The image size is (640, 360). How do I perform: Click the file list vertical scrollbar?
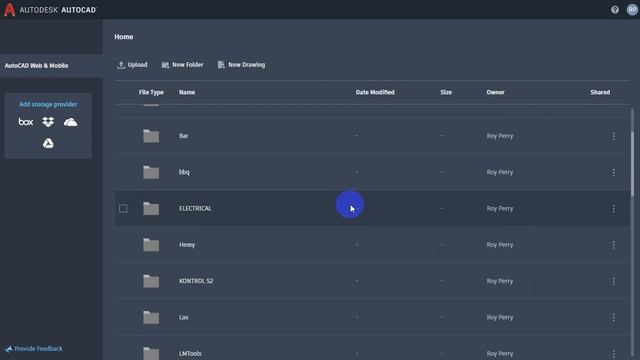(633, 163)
